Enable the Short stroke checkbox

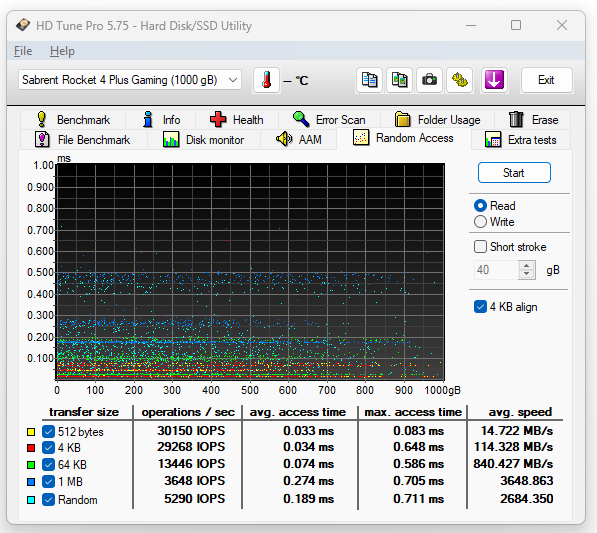point(480,247)
